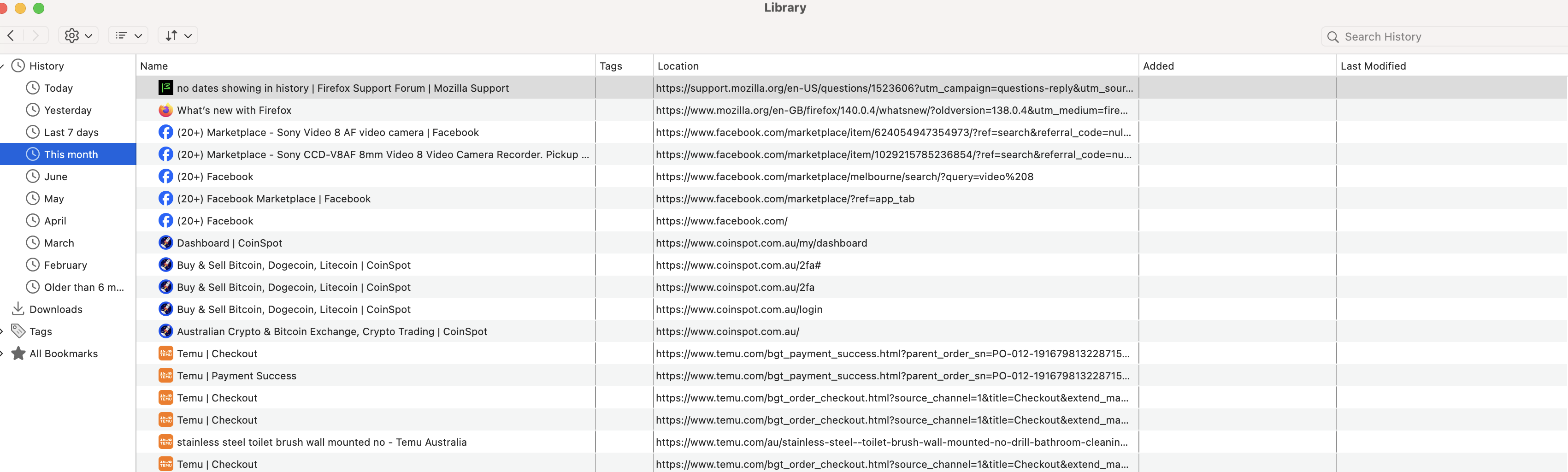Click Mozilla Support forum favicon

tap(165, 88)
